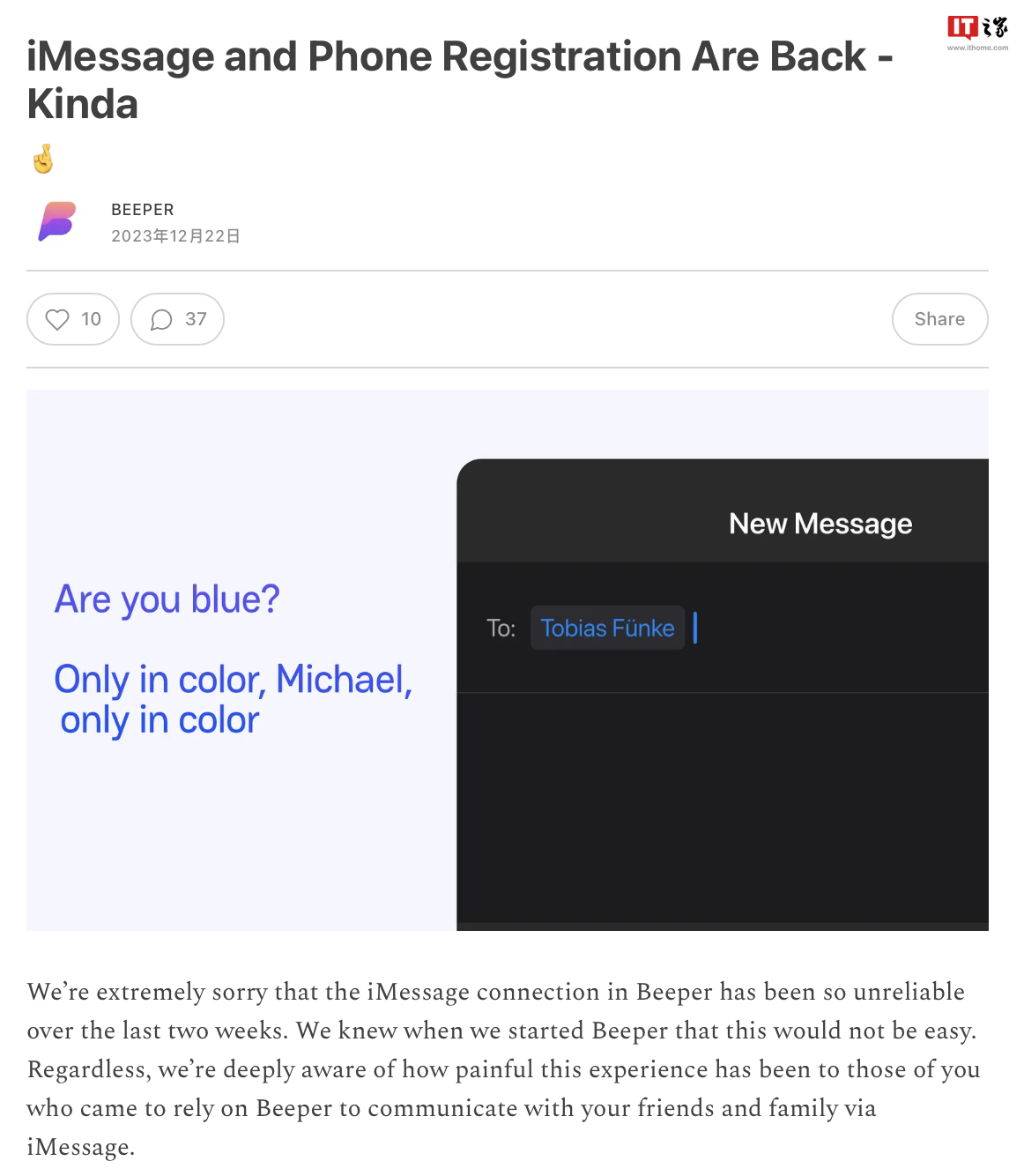Click the Share button
Image resolution: width=1024 pixels, height=1176 pixels.
939,319
